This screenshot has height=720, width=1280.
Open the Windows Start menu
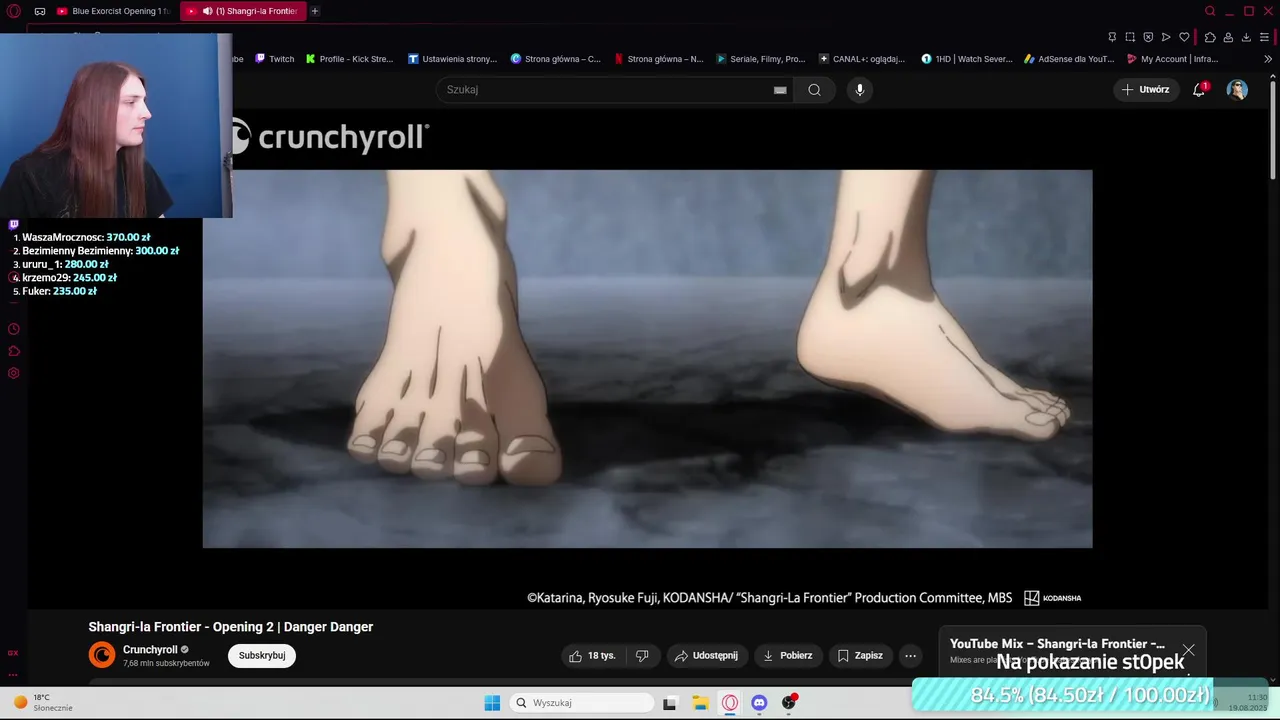[492, 703]
